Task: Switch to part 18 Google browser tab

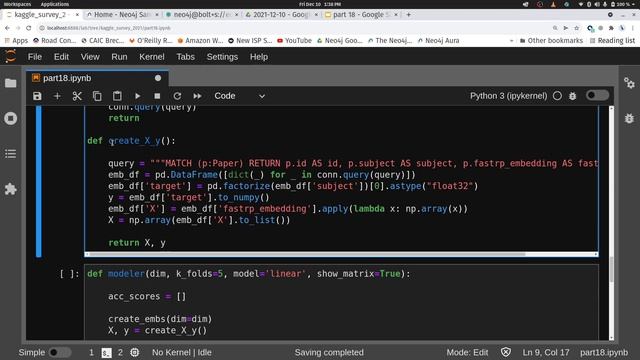Action: 361,15
